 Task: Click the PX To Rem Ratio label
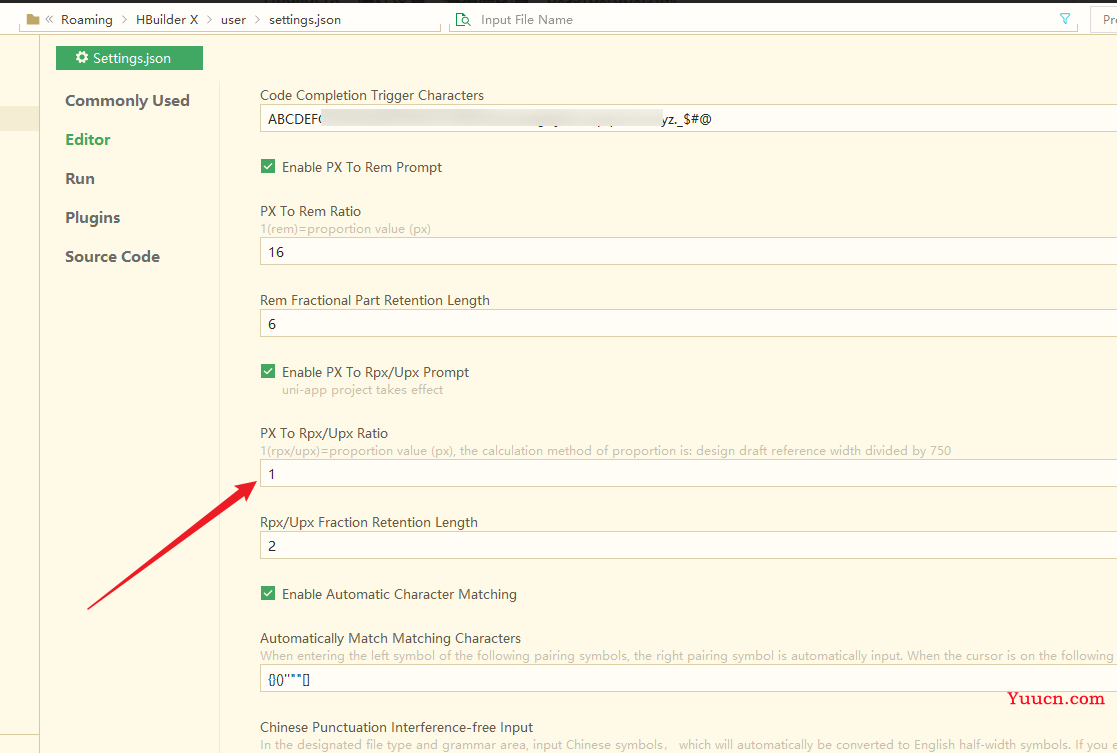pyautogui.click(x=311, y=211)
